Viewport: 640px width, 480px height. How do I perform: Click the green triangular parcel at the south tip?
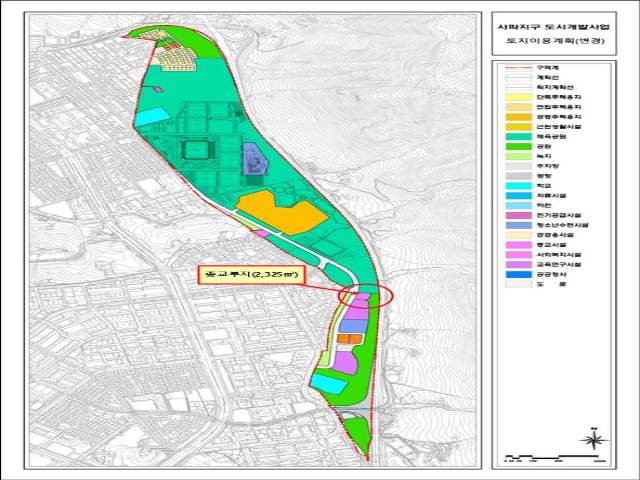pos(356,433)
